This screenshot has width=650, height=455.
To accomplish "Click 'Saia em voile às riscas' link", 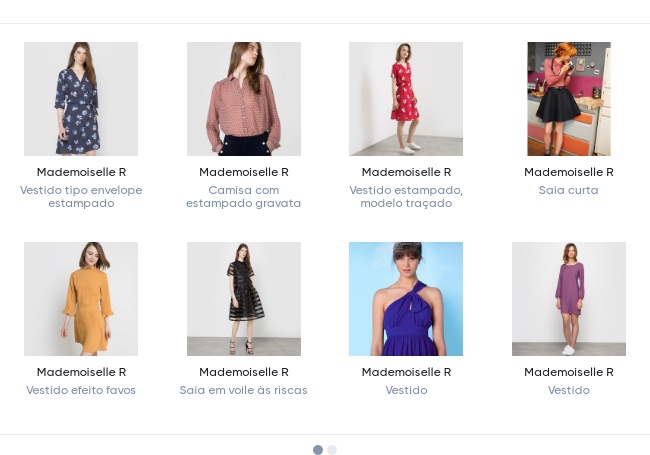I will [x=243, y=390].
